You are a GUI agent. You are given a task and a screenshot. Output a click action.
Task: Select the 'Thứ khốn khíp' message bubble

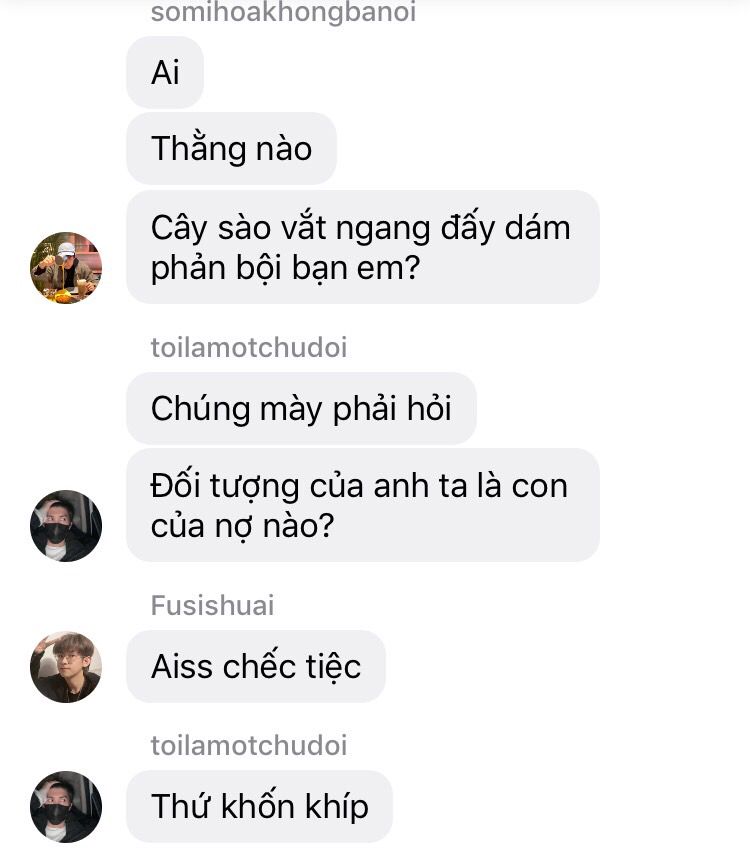(x=259, y=806)
